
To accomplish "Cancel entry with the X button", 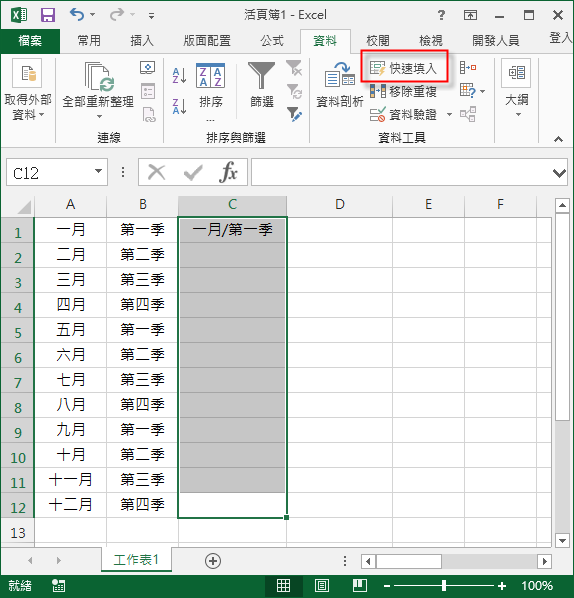I will [x=156, y=172].
